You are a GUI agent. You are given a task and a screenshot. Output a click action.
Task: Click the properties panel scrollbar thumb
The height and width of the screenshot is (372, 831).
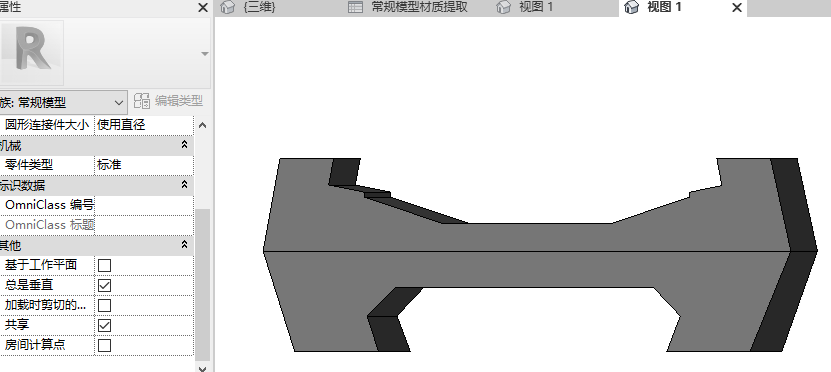pyautogui.click(x=203, y=284)
